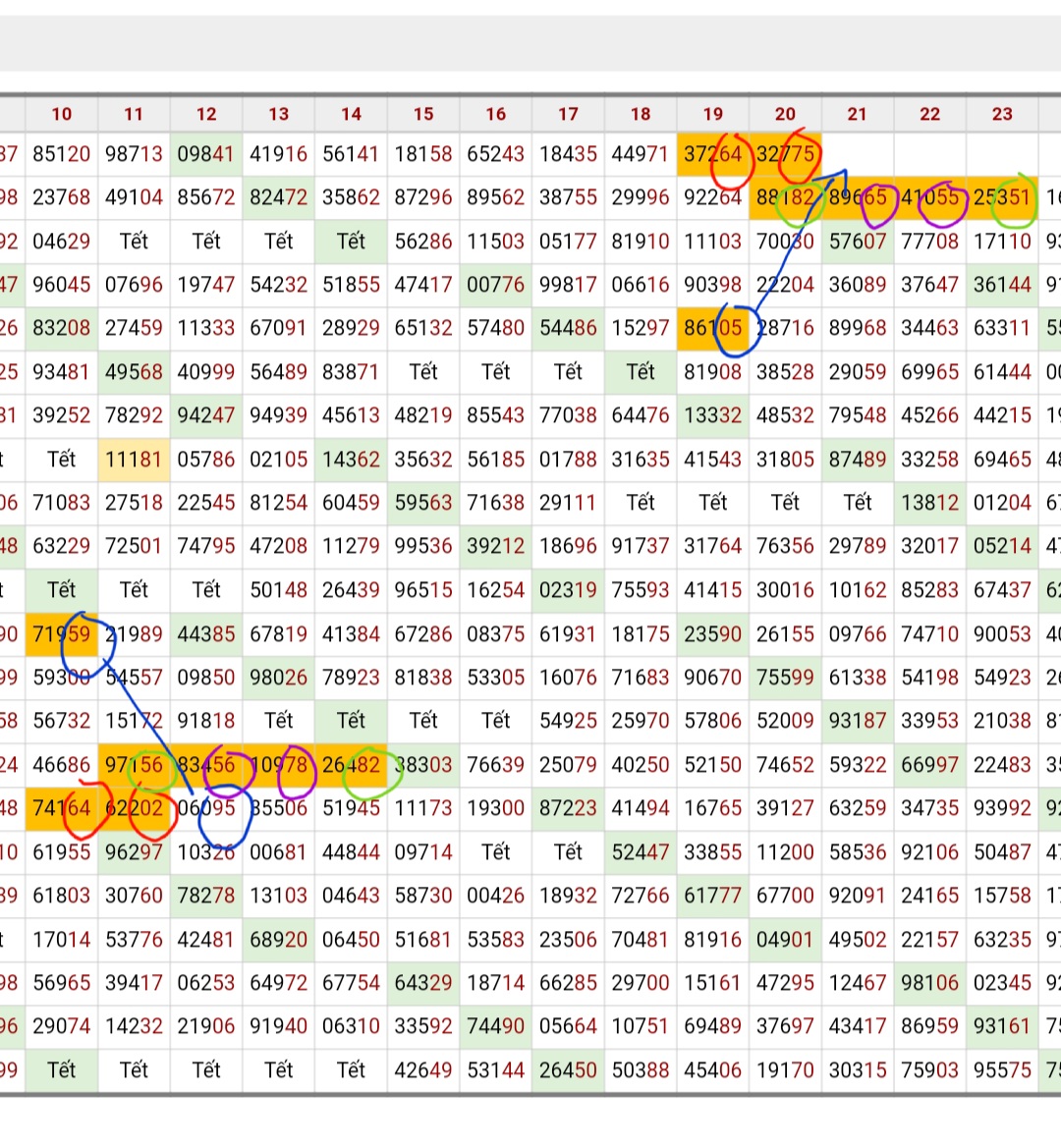Select the cell 50148
1061x1148 pixels.
coord(278,590)
